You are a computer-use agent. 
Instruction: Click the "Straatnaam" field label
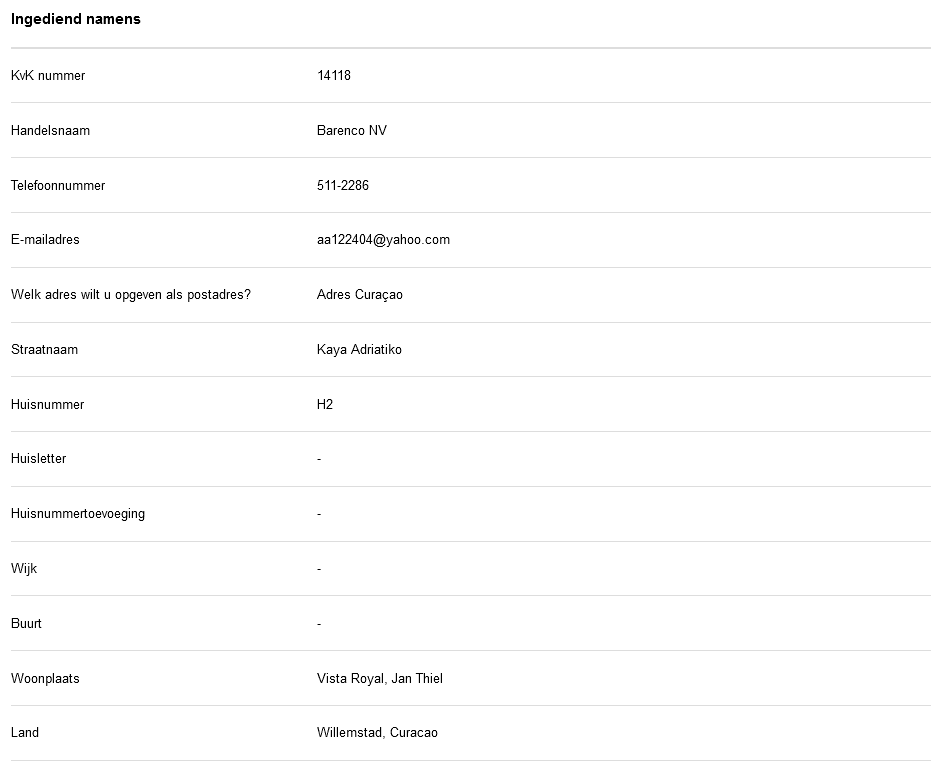coord(44,350)
